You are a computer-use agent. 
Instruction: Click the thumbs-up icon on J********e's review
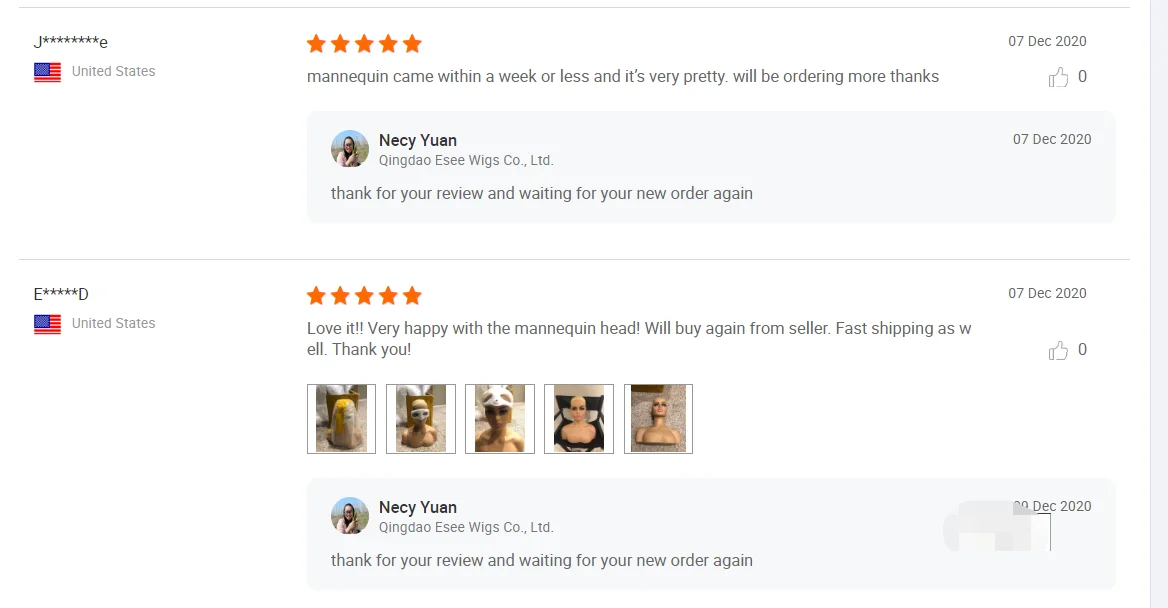click(1058, 77)
